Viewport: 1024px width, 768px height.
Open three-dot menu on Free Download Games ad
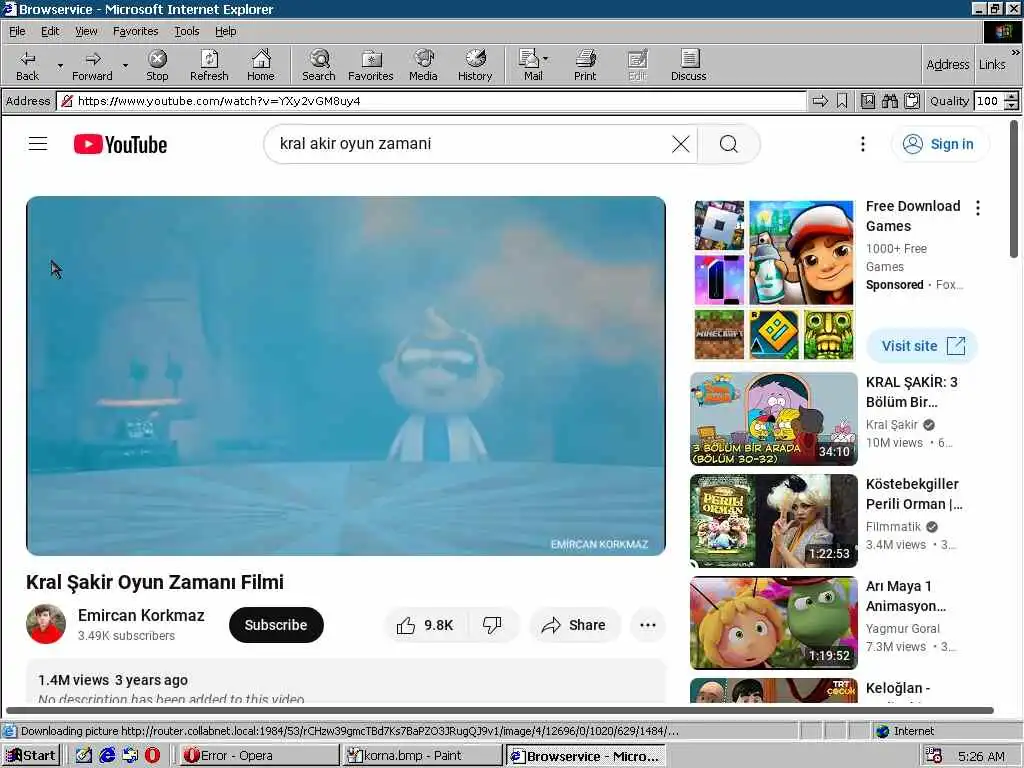pos(978,208)
